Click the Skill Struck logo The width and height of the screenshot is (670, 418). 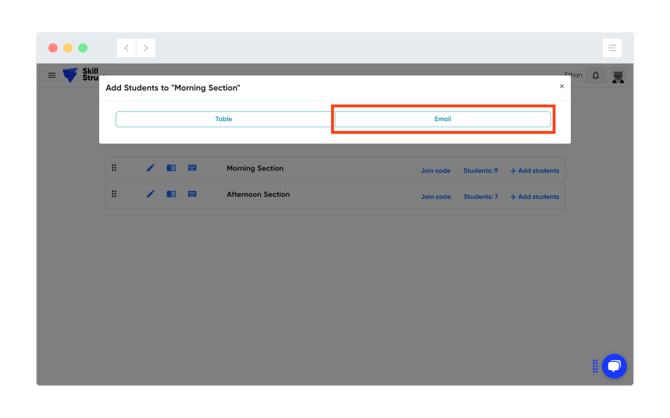[x=71, y=75]
